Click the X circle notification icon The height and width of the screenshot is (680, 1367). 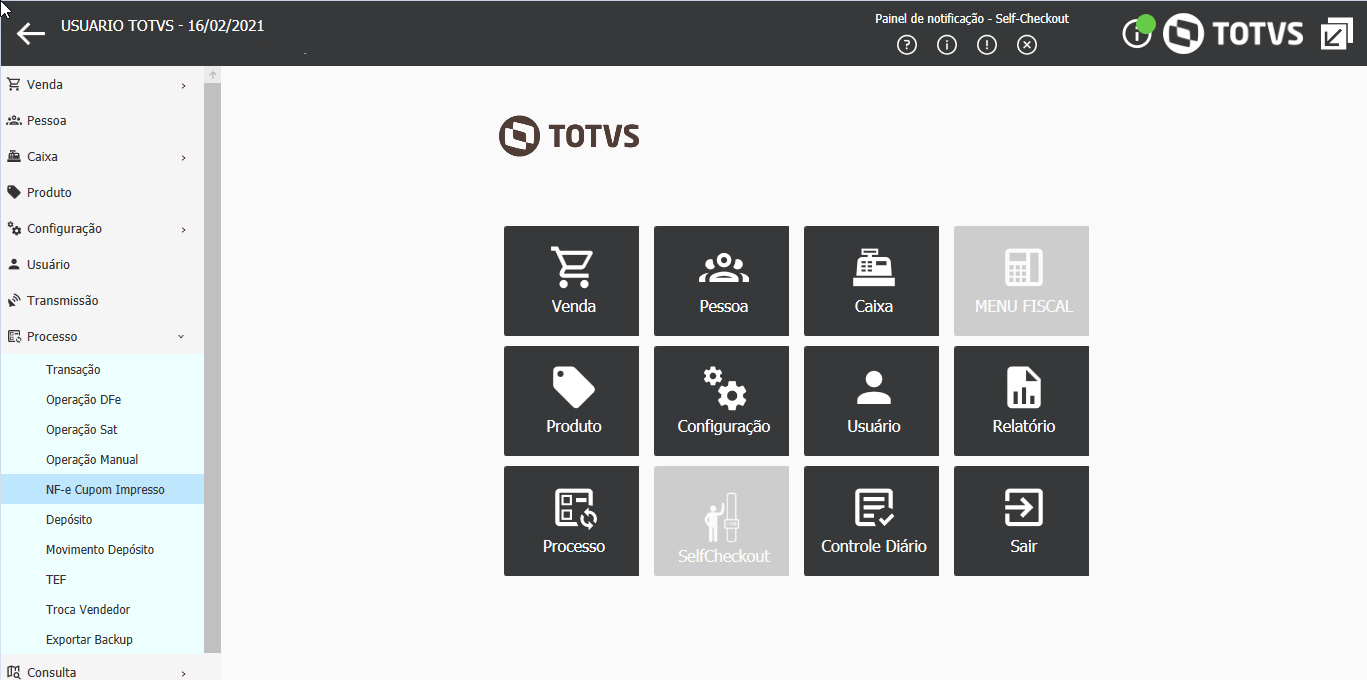1027,45
